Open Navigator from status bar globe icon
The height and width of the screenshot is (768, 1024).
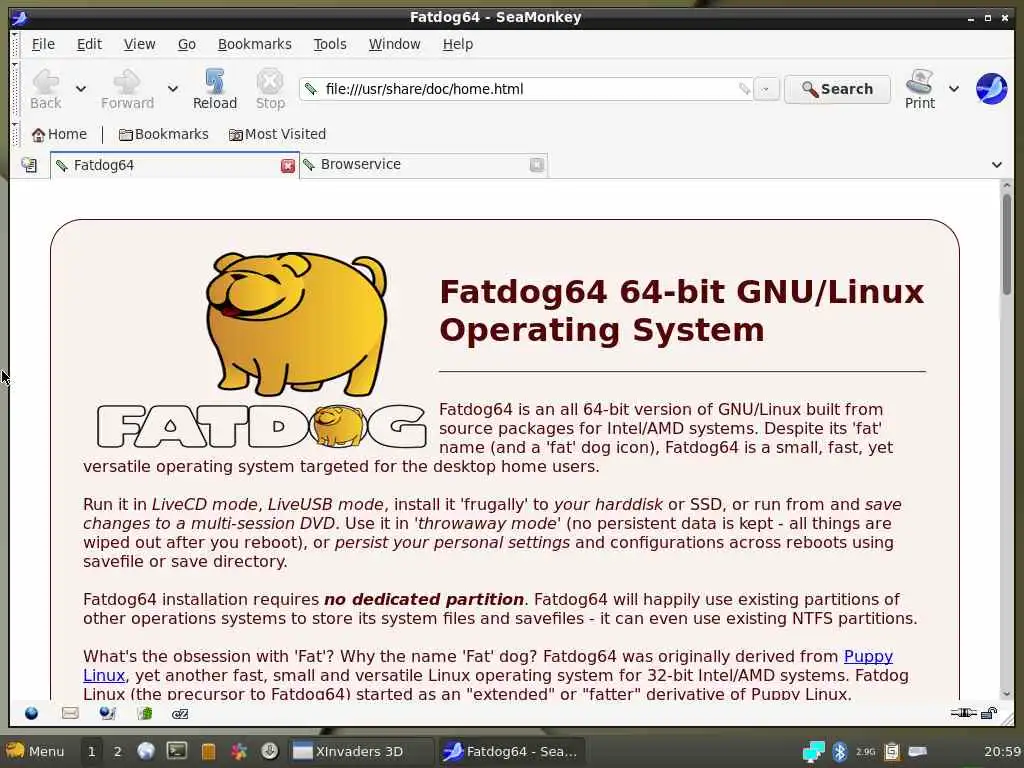31,713
